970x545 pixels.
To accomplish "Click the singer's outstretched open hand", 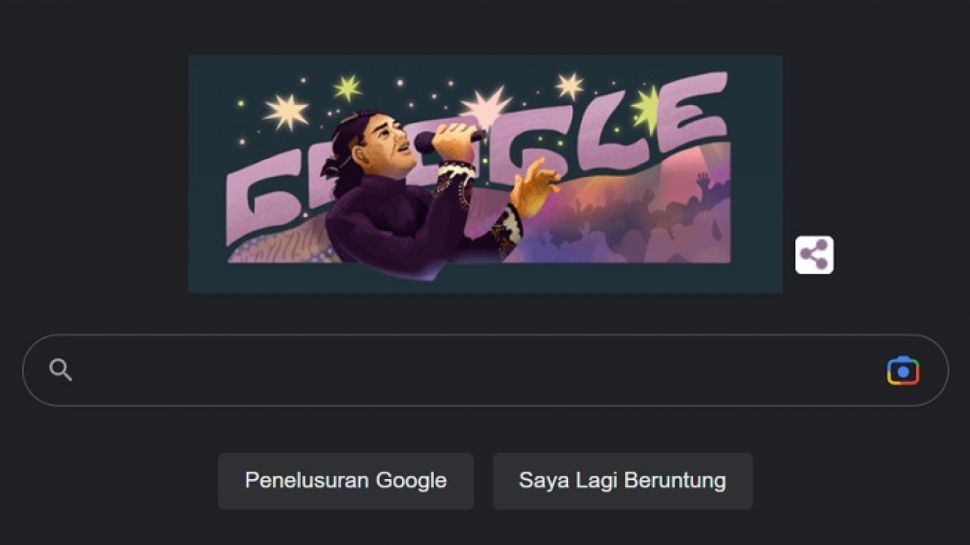I will [x=535, y=188].
